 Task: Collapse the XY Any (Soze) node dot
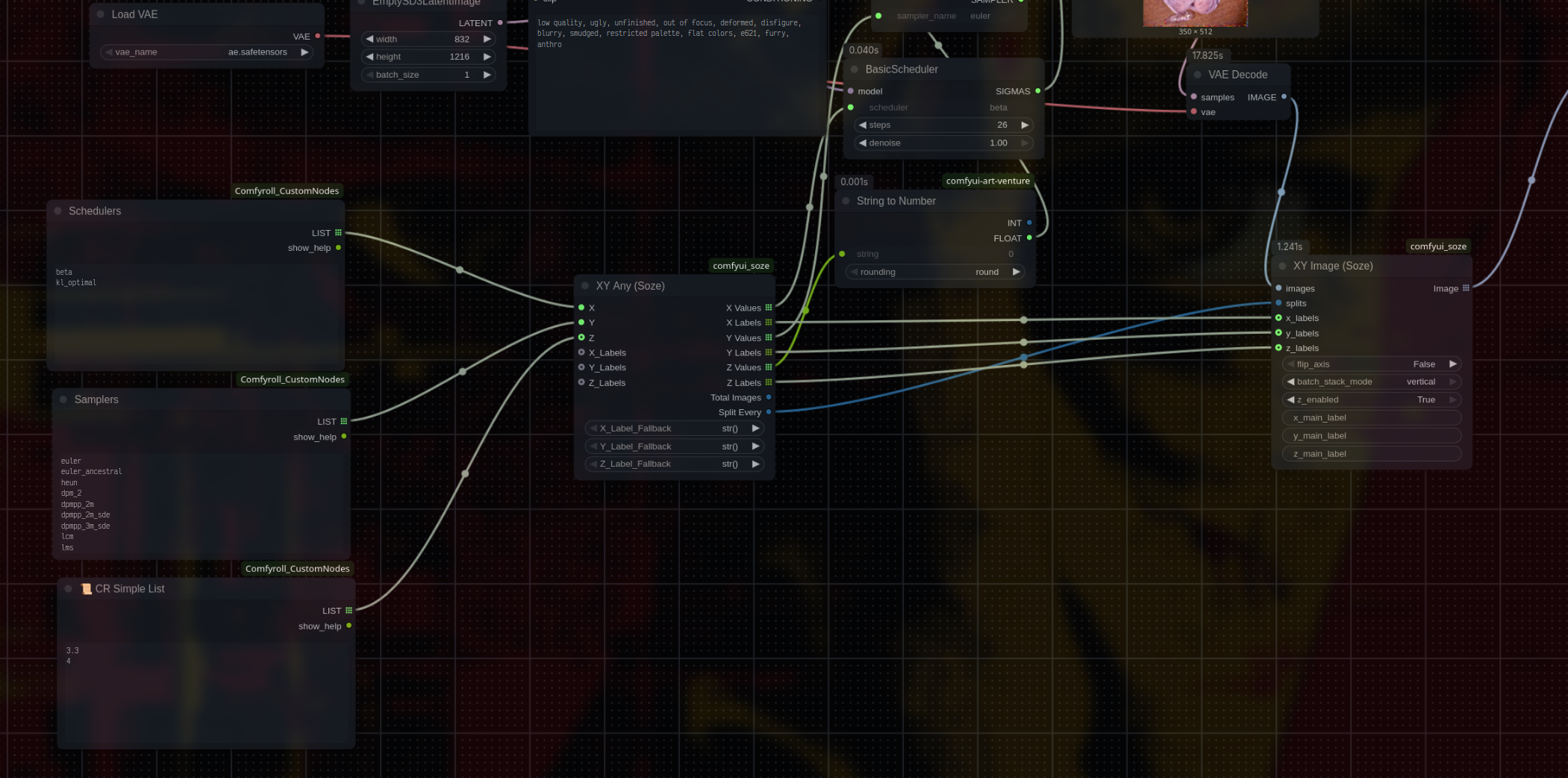click(x=585, y=285)
